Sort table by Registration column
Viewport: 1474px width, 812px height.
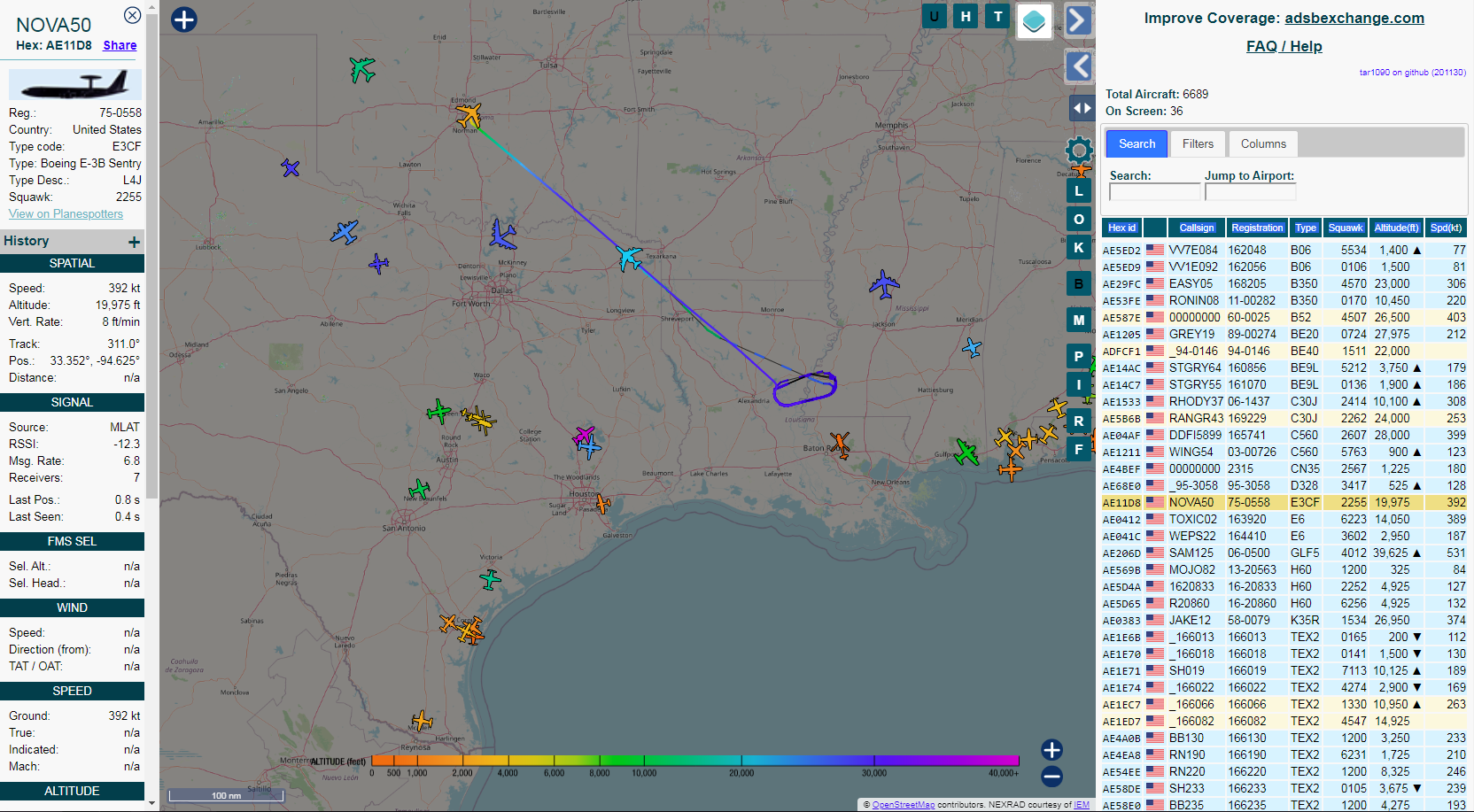(1257, 228)
